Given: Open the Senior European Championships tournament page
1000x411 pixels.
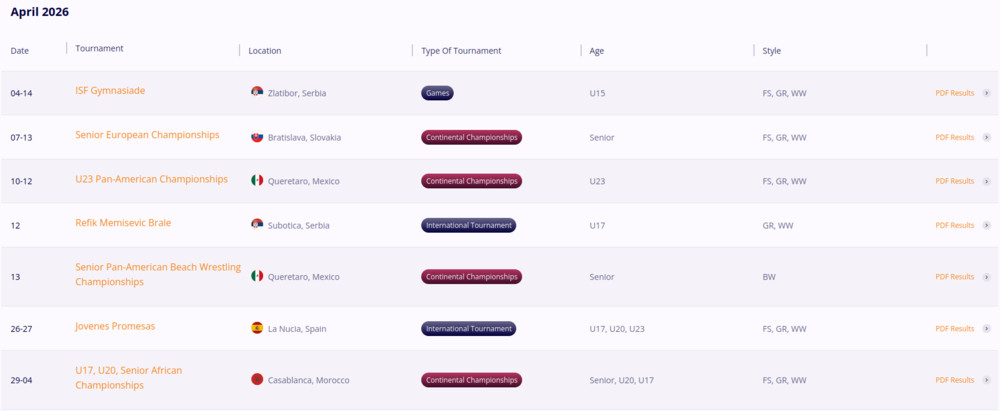Looking at the screenshot, I should pos(147,134).
